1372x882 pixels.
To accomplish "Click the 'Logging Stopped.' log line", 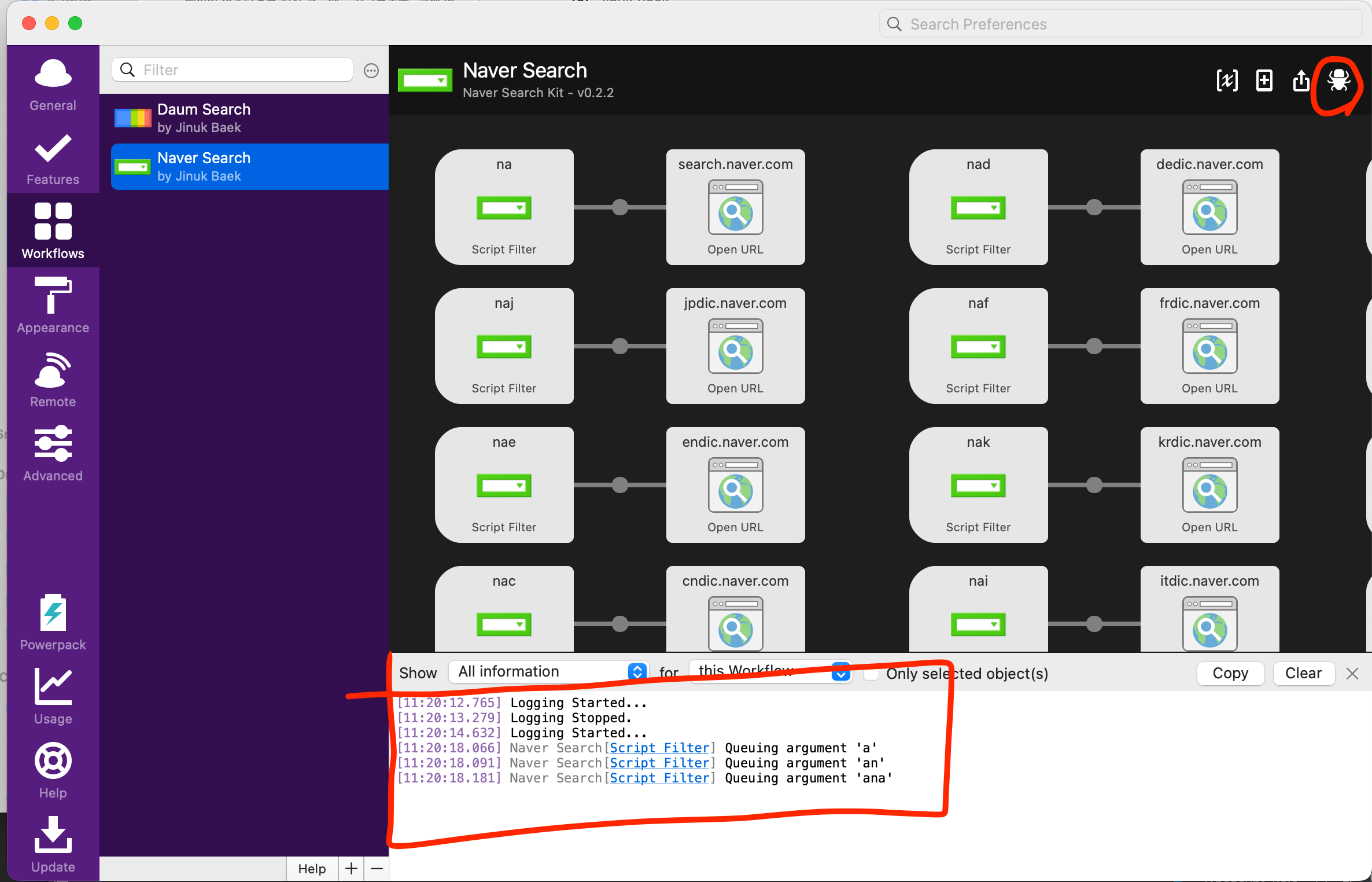I will 571,718.
